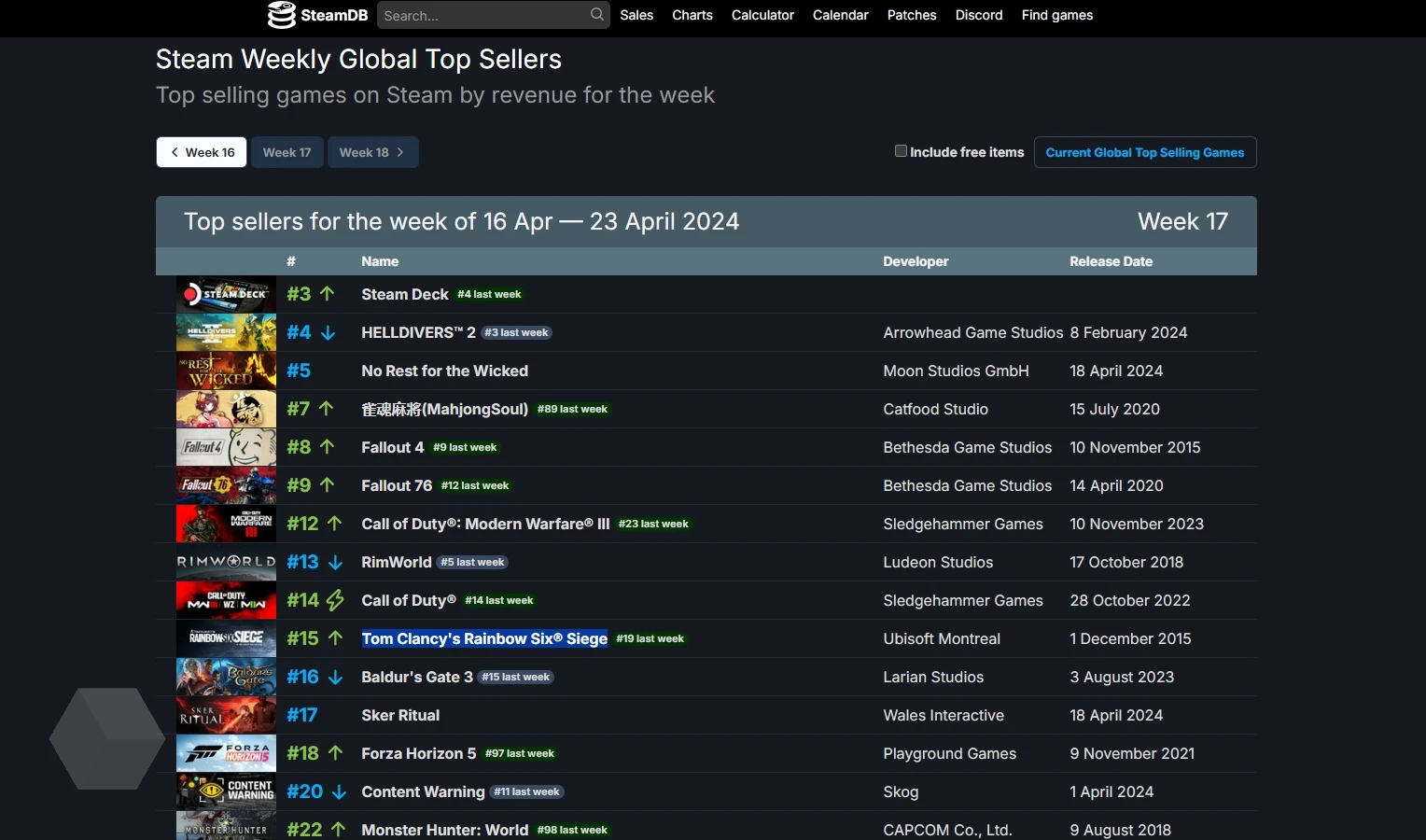Open the Content Warning thumbnail
Screen dimensions: 1426x840
click(226, 791)
